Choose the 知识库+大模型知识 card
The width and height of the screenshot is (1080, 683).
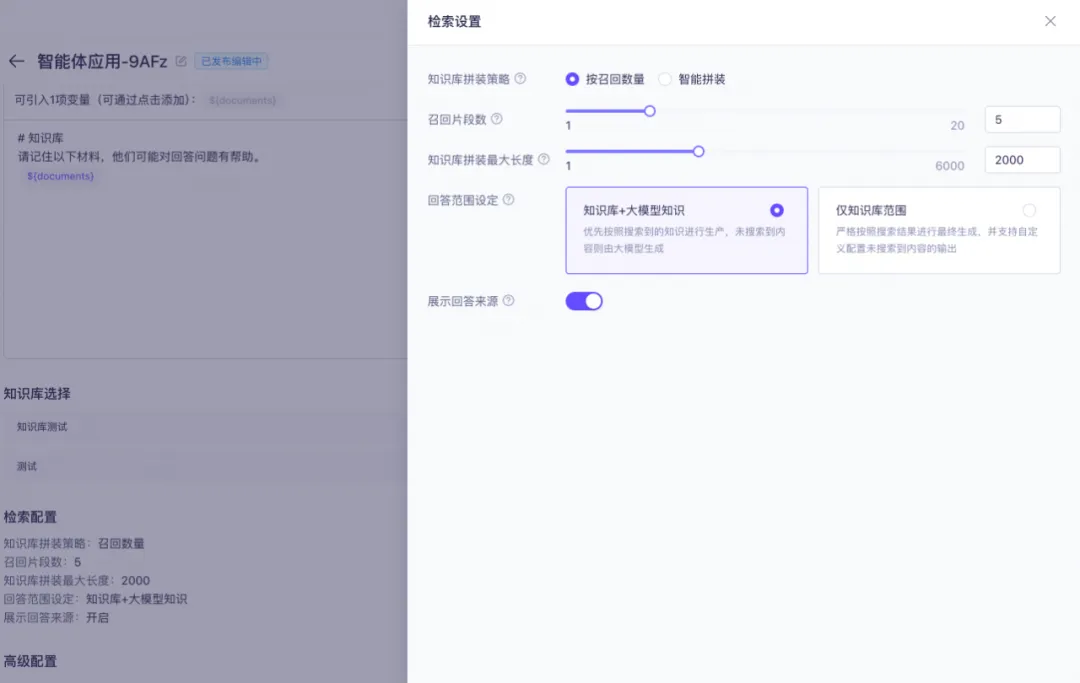(x=686, y=230)
